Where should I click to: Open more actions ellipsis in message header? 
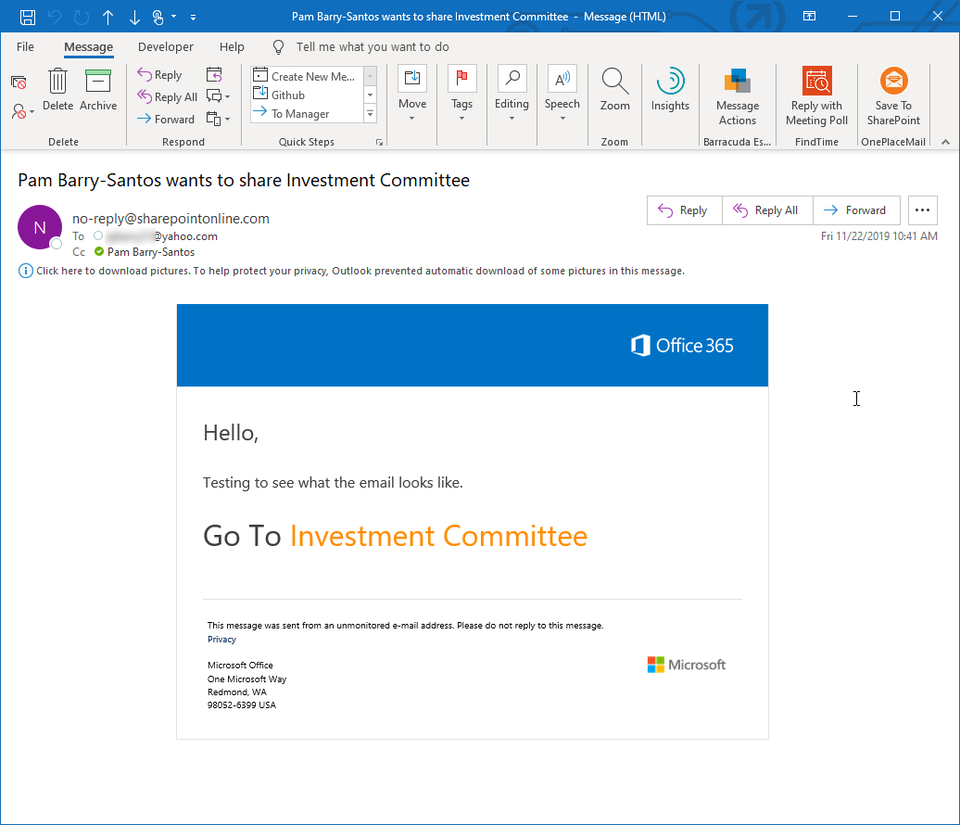click(x=922, y=211)
